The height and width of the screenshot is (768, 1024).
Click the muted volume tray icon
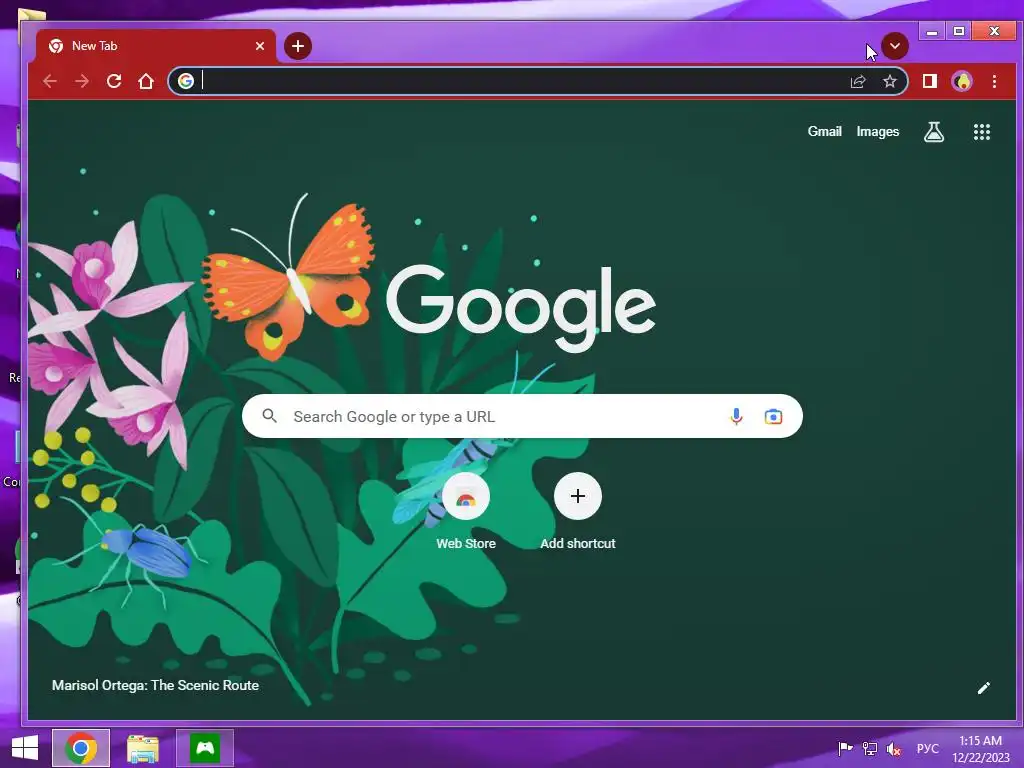[893, 748]
